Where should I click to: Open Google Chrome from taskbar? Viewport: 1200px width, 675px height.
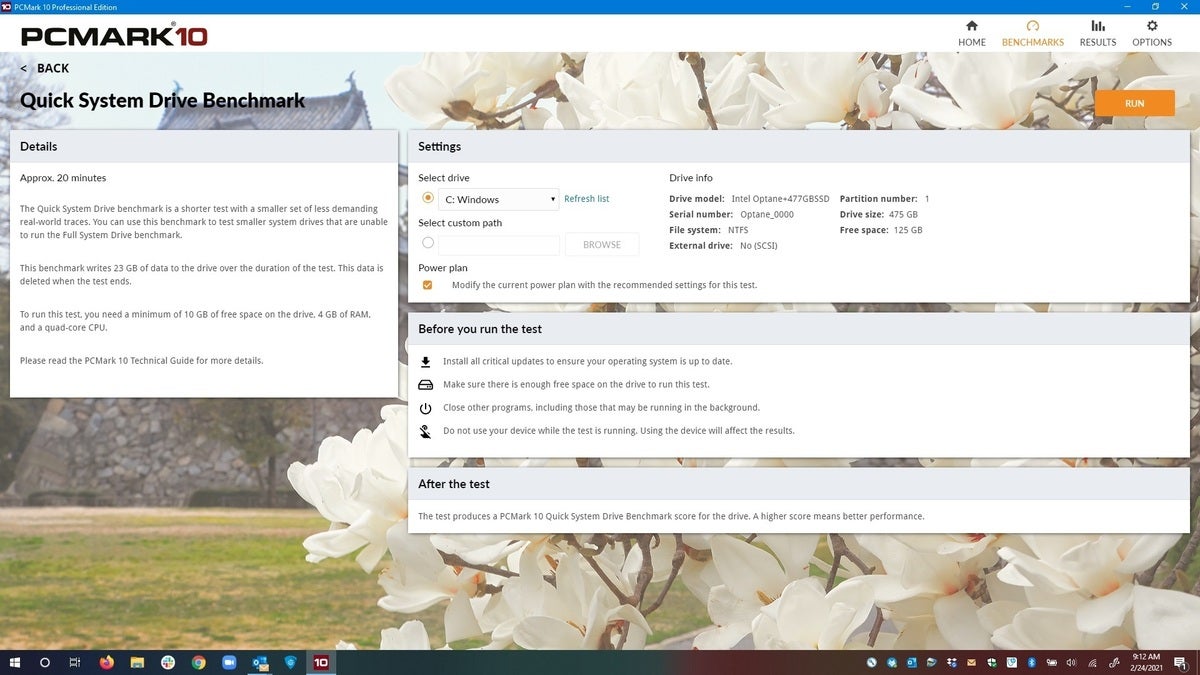click(x=198, y=662)
